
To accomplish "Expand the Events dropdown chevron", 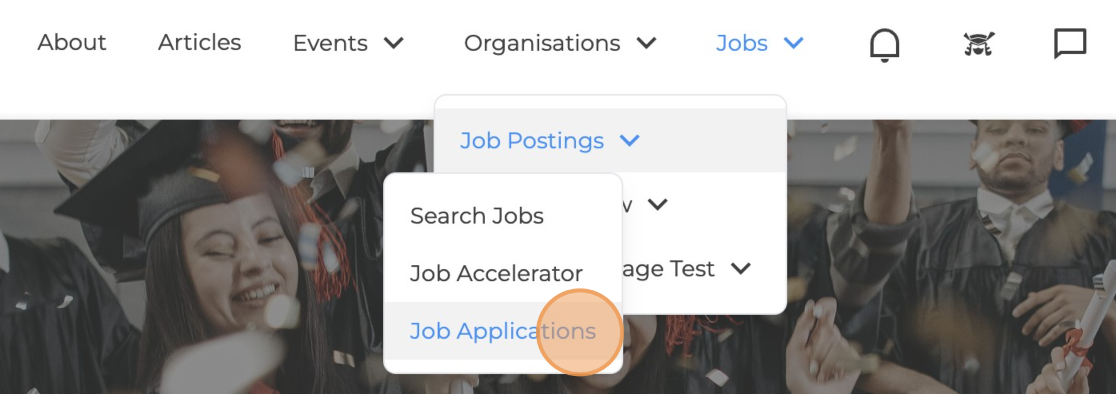I will pos(394,43).
